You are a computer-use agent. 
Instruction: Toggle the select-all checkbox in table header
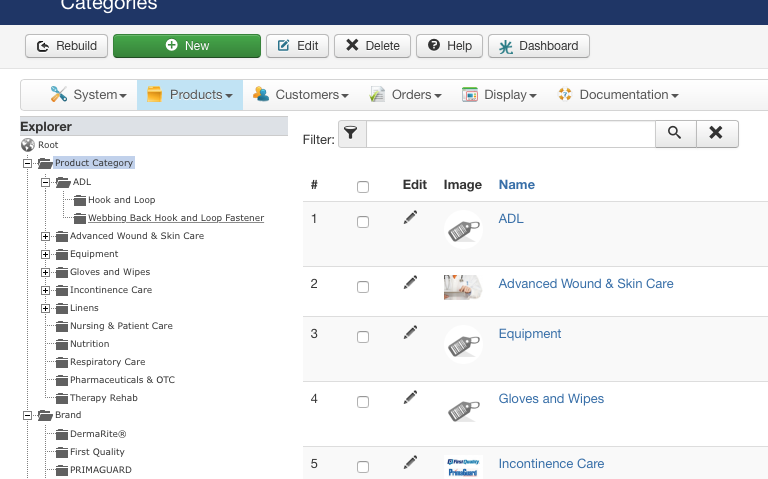tap(363, 187)
